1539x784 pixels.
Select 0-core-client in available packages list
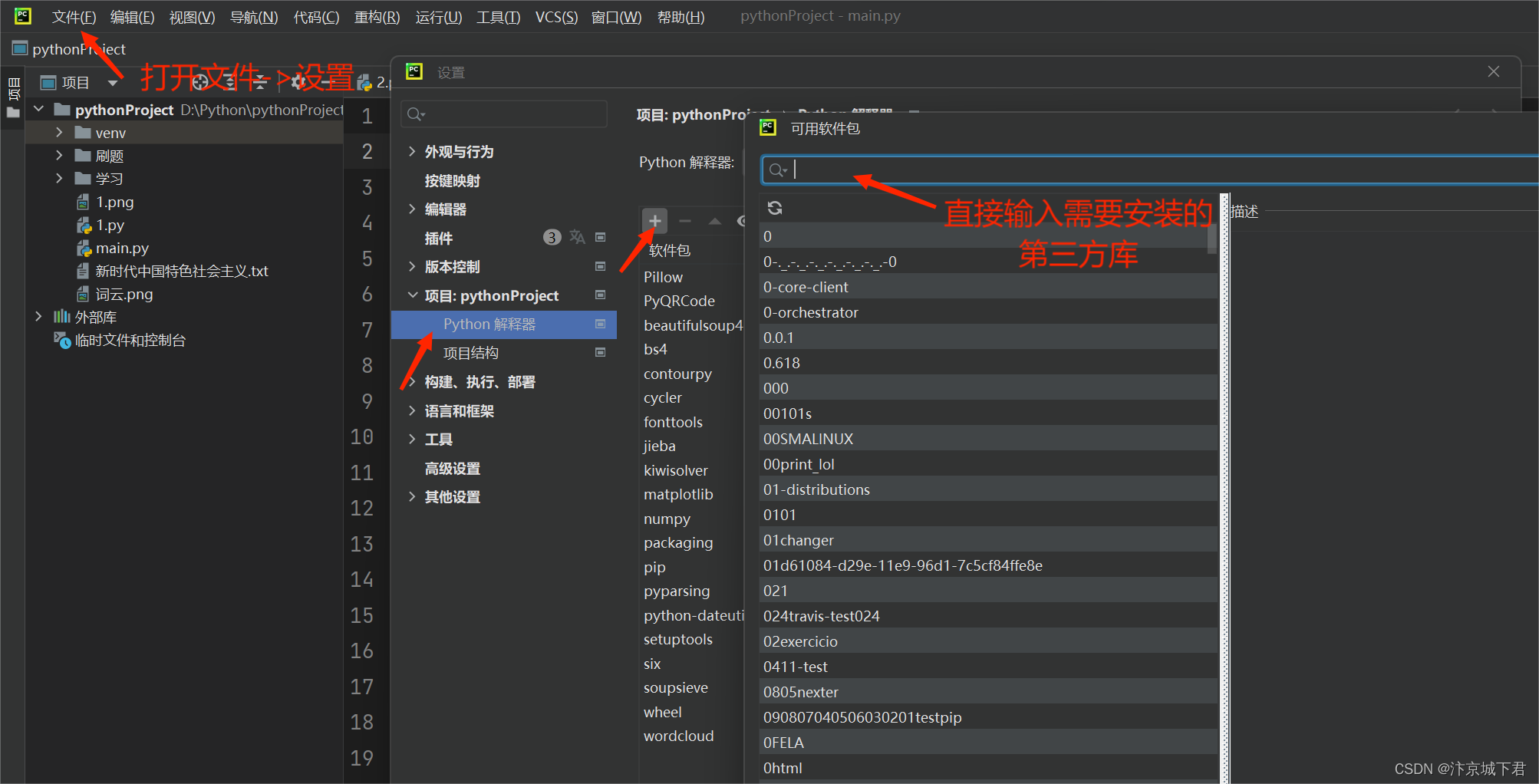tap(988, 287)
